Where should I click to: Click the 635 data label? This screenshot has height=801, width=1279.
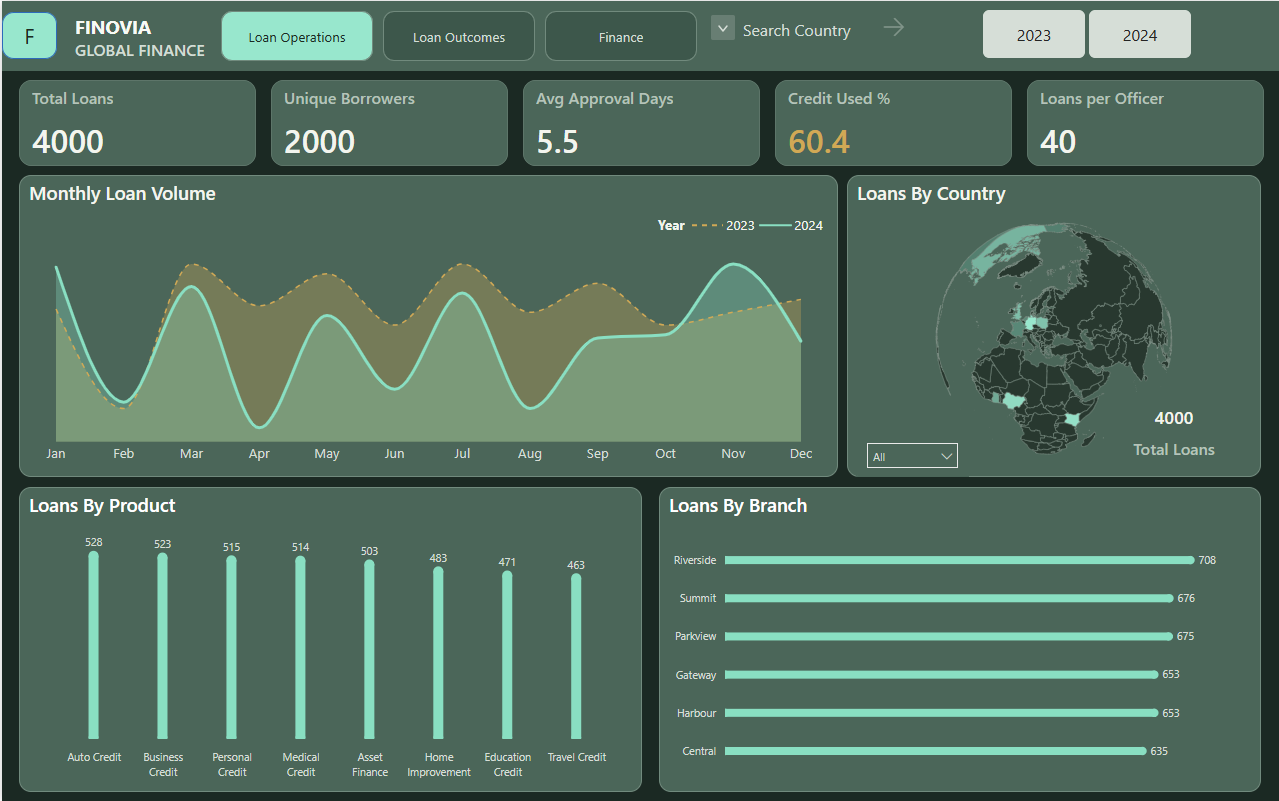click(1159, 751)
